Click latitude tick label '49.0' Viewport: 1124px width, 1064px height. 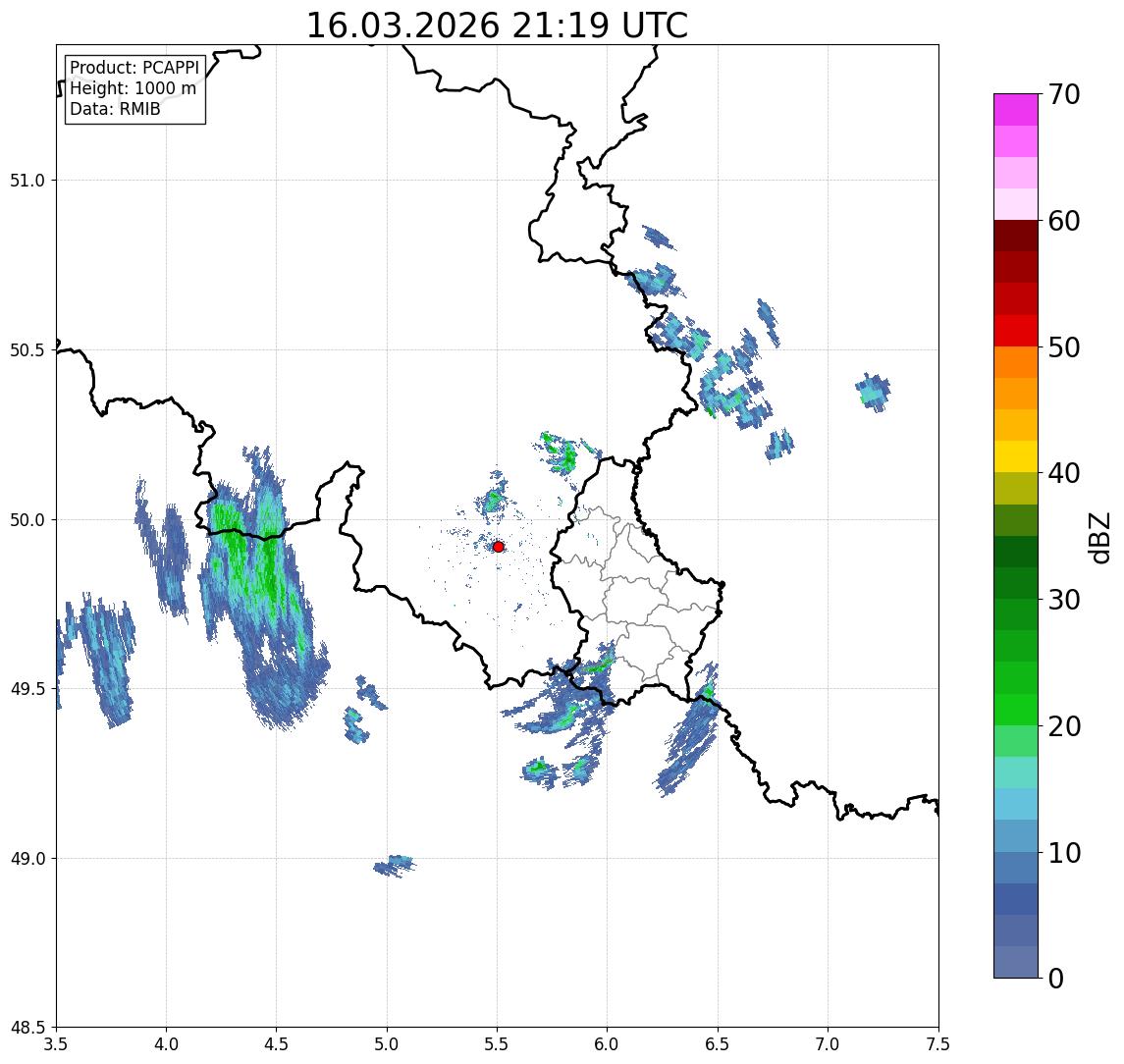[27, 858]
